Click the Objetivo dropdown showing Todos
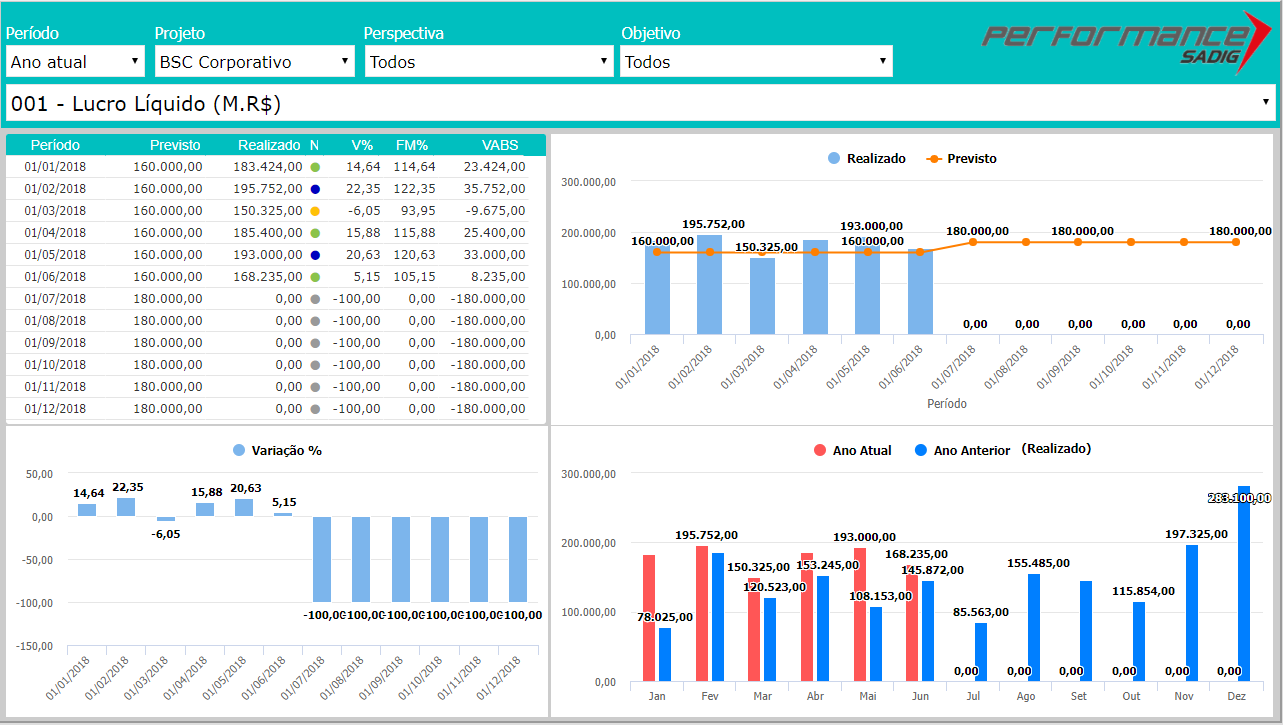 click(756, 62)
